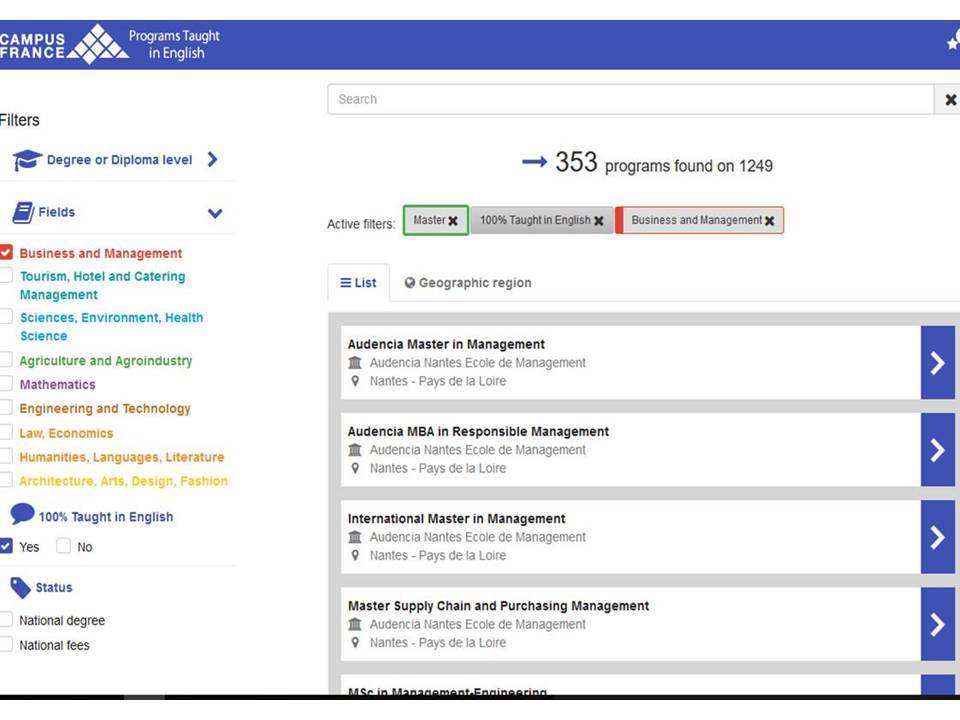Remove the Master active filter
The image size is (960, 720).
453,221
